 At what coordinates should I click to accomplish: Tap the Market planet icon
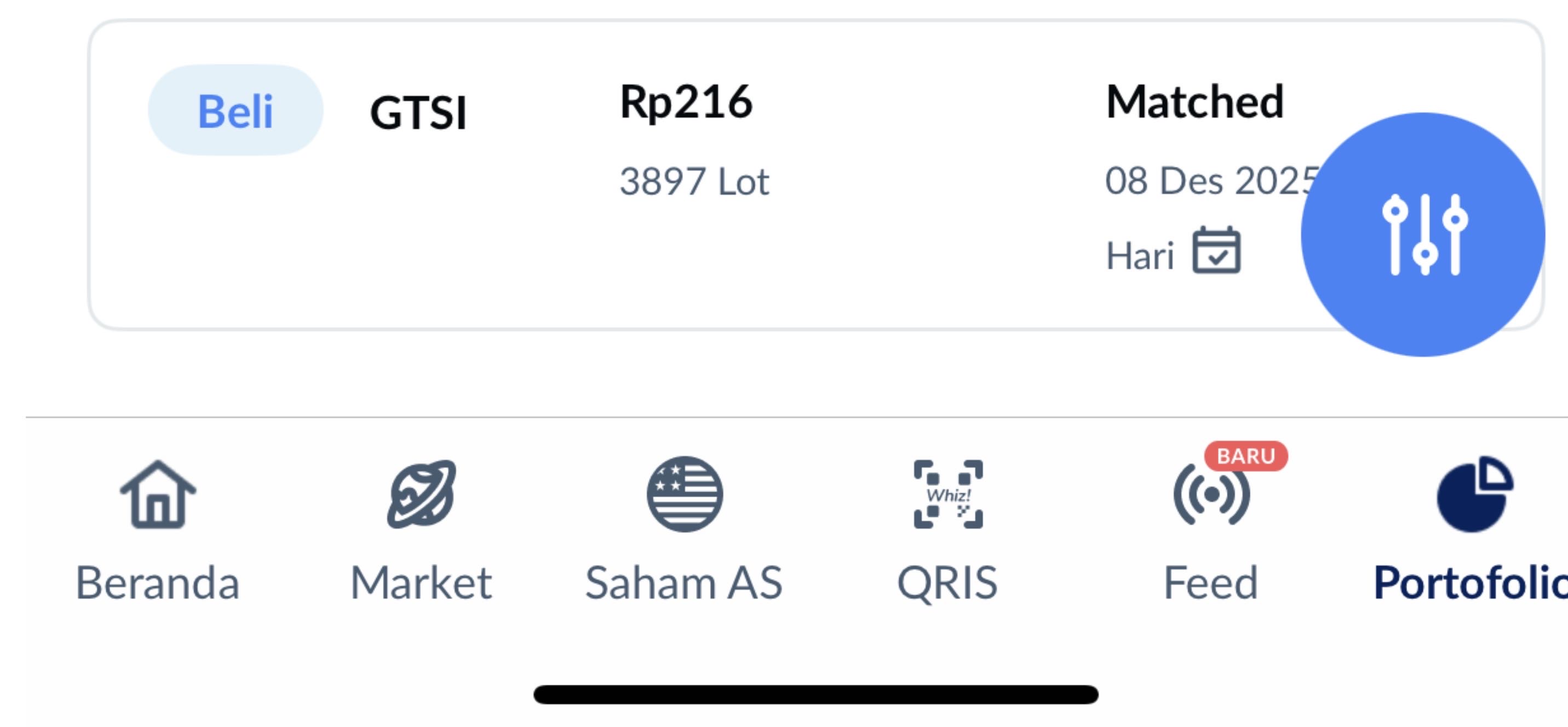[421, 494]
